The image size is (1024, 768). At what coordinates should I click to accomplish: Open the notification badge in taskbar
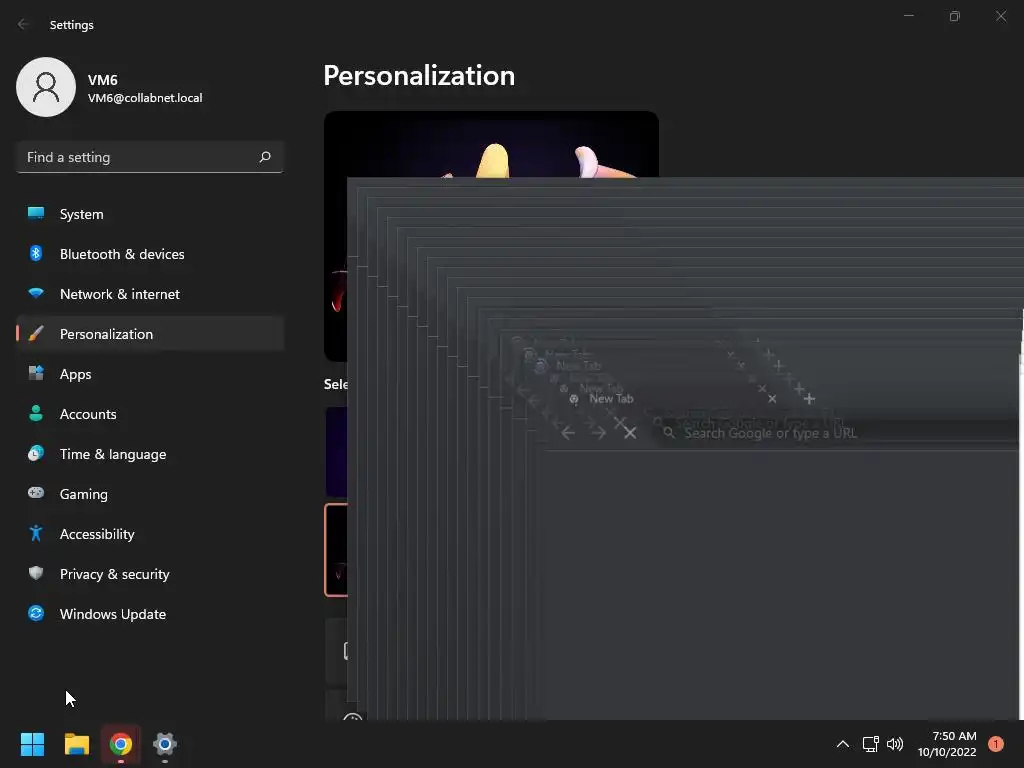tap(996, 744)
